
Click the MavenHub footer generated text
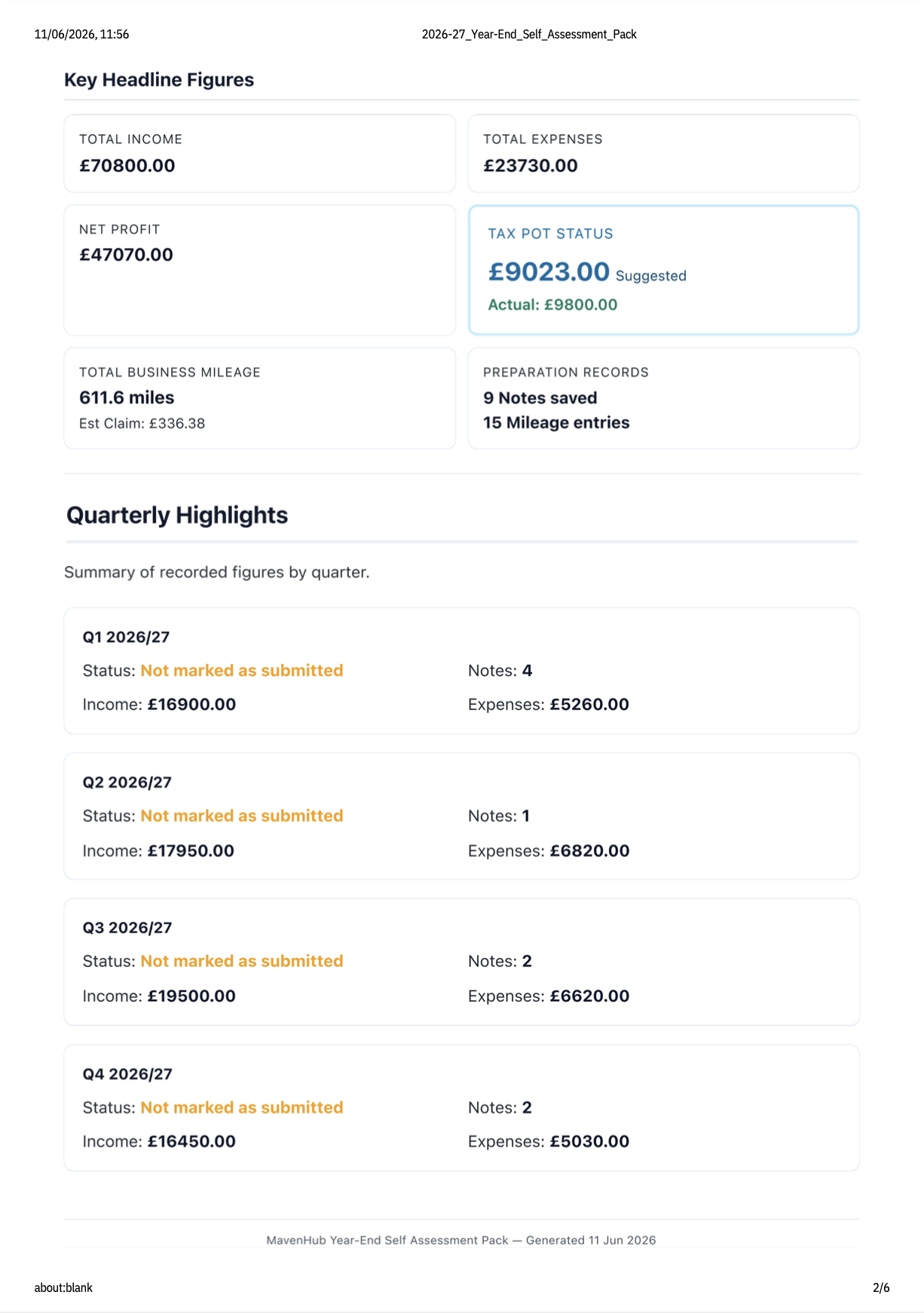pyautogui.click(x=461, y=1241)
